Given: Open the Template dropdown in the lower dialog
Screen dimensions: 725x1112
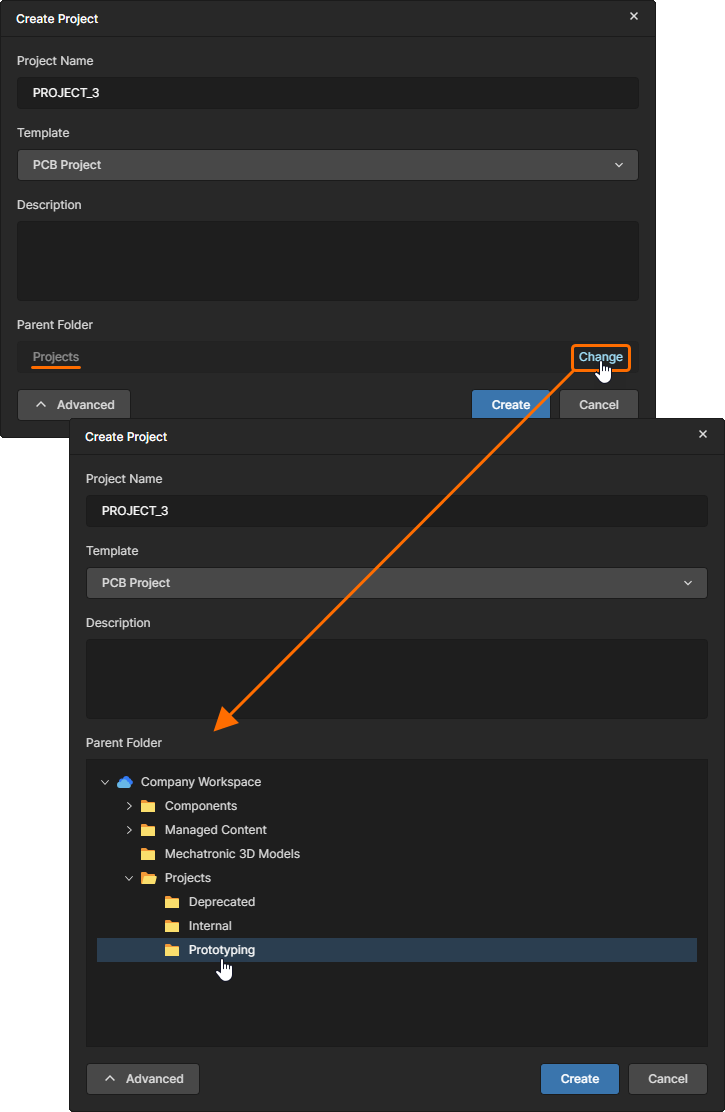Looking at the screenshot, I should point(396,583).
